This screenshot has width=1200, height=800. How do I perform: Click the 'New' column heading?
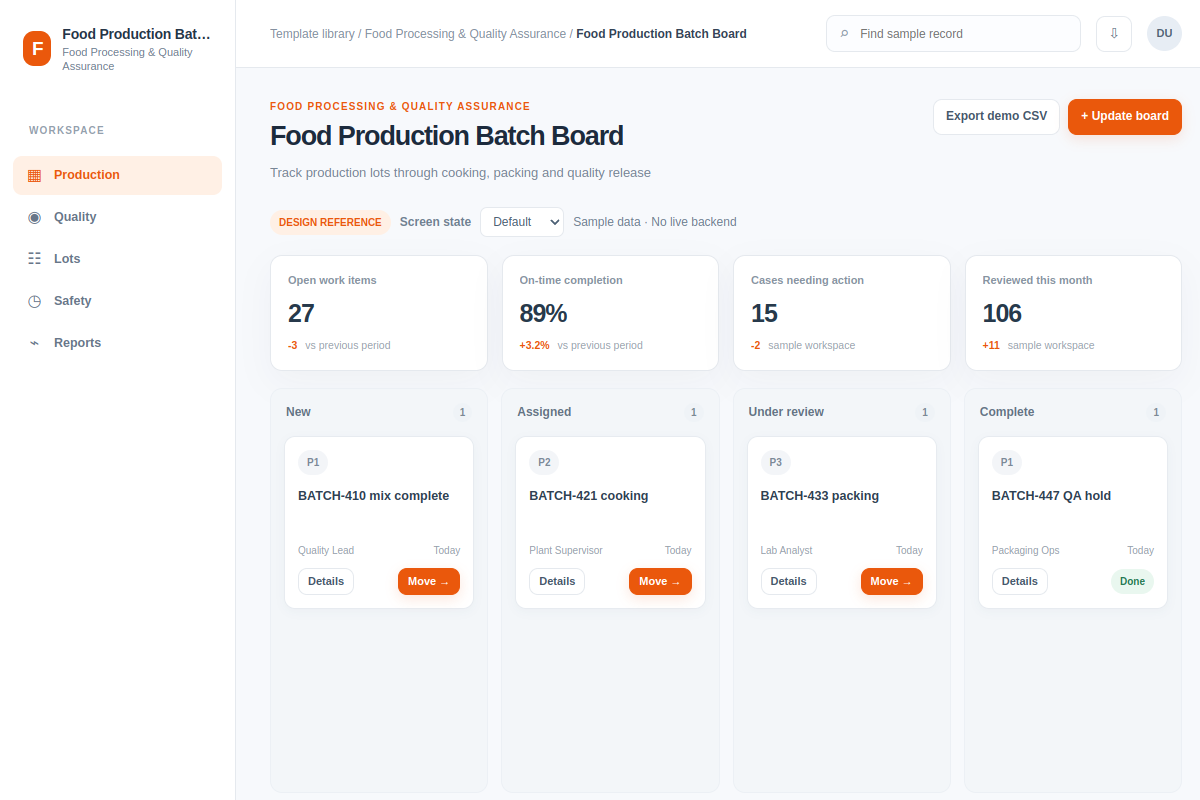[298, 412]
